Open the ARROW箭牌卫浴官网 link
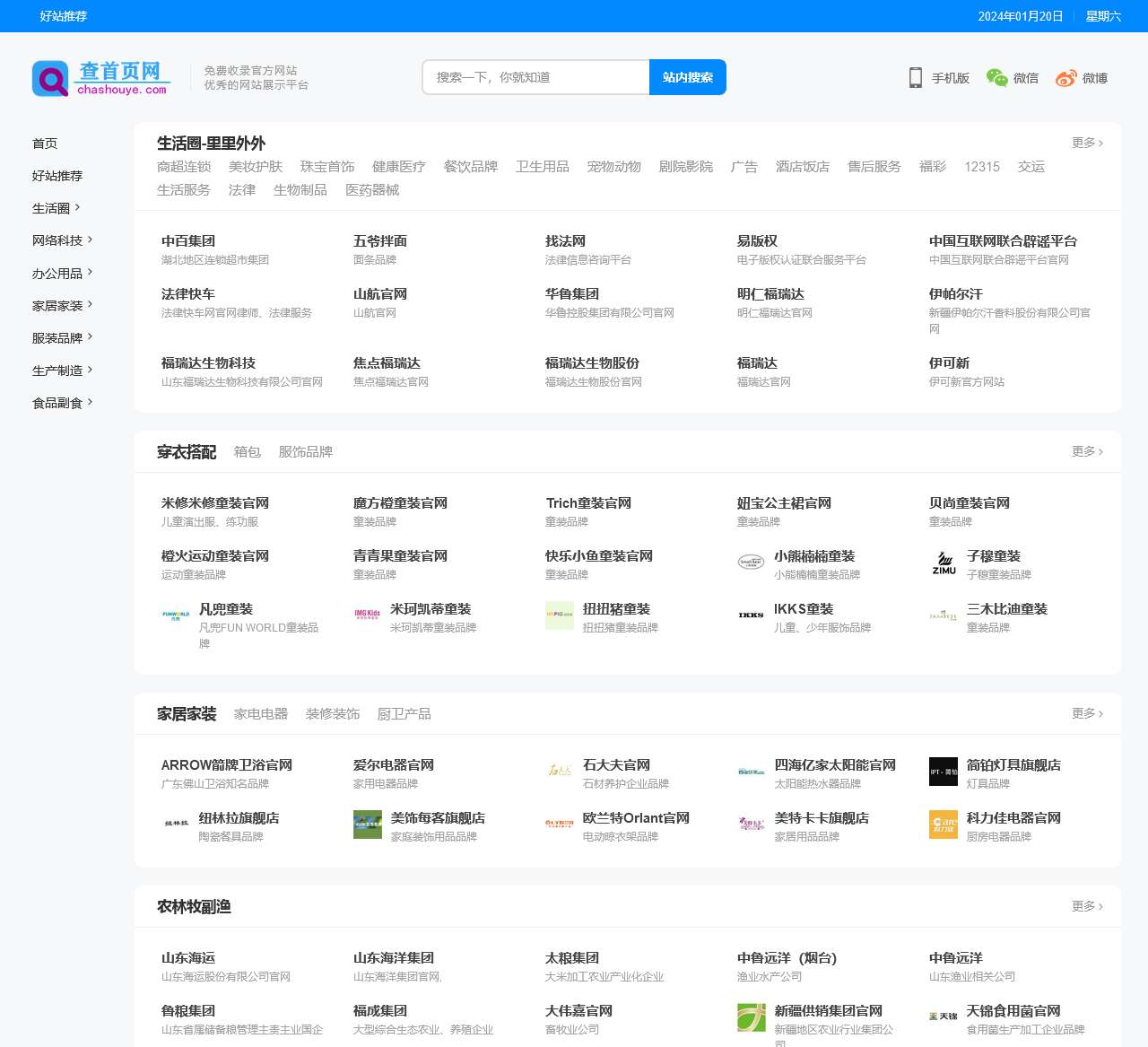This screenshot has width=1148, height=1047. (x=227, y=765)
